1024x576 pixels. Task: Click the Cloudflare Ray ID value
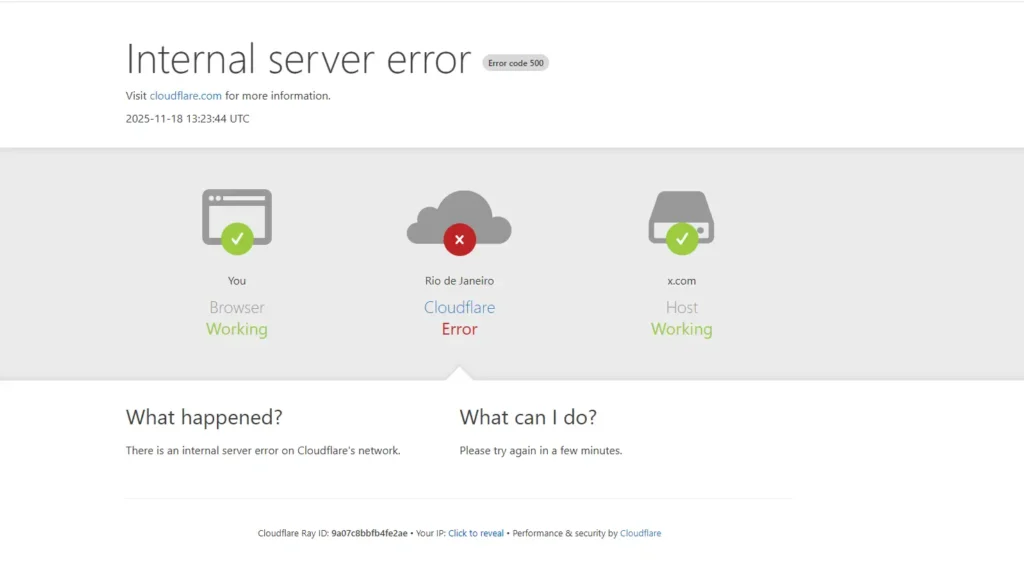[x=369, y=533]
